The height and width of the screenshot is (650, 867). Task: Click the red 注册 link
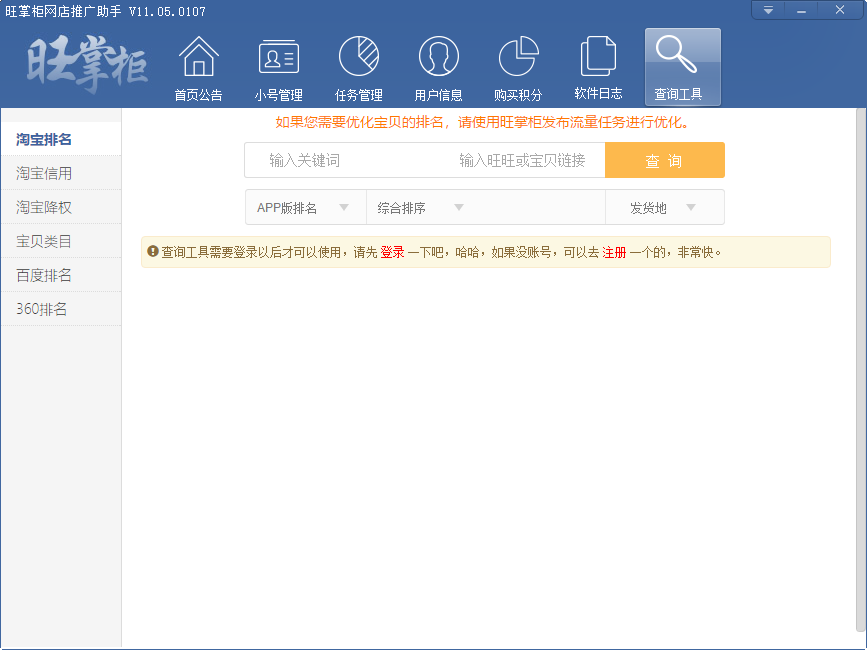pyautogui.click(x=614, y=253)
